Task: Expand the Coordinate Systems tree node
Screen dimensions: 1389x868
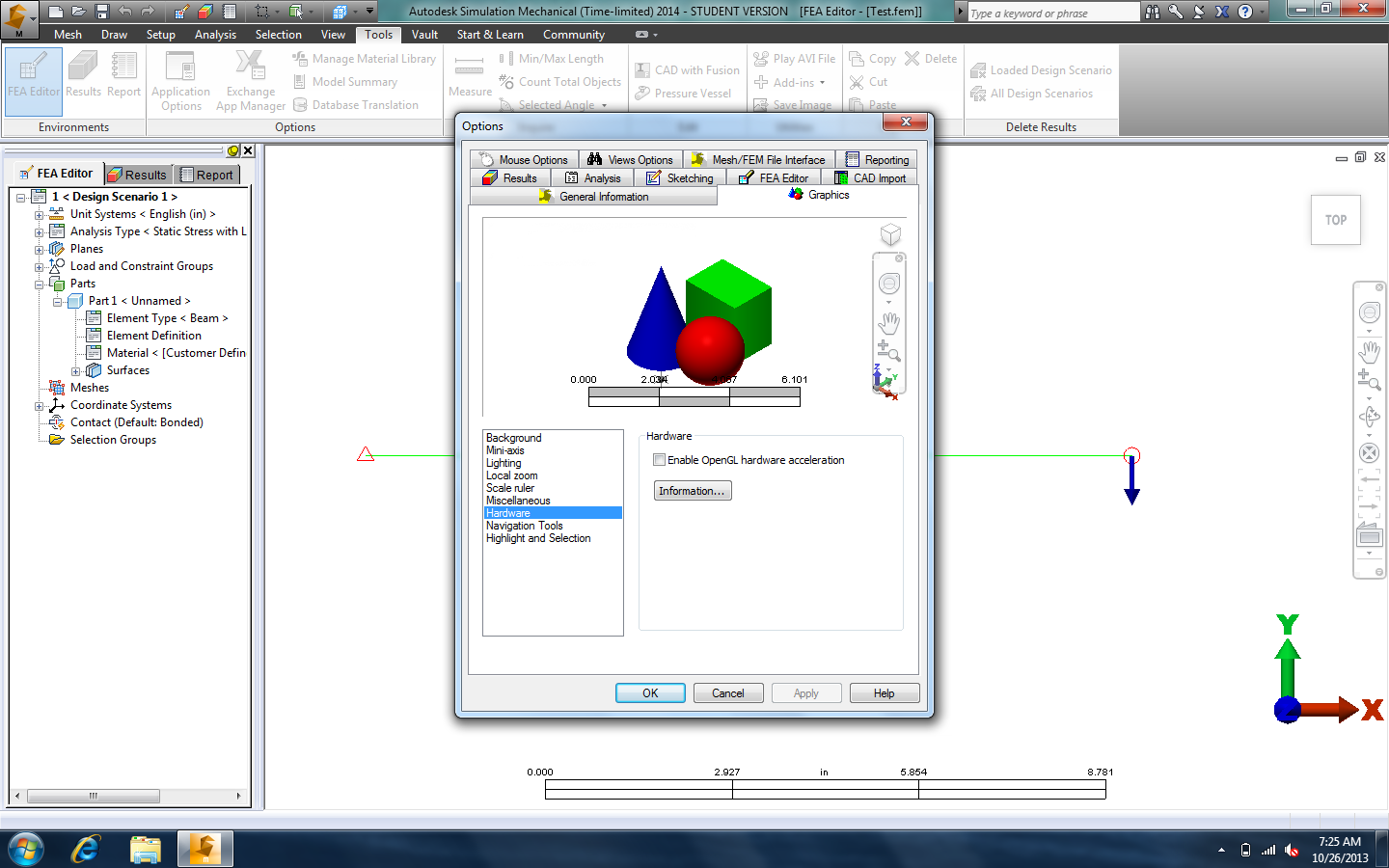Action: coord(39,405)
